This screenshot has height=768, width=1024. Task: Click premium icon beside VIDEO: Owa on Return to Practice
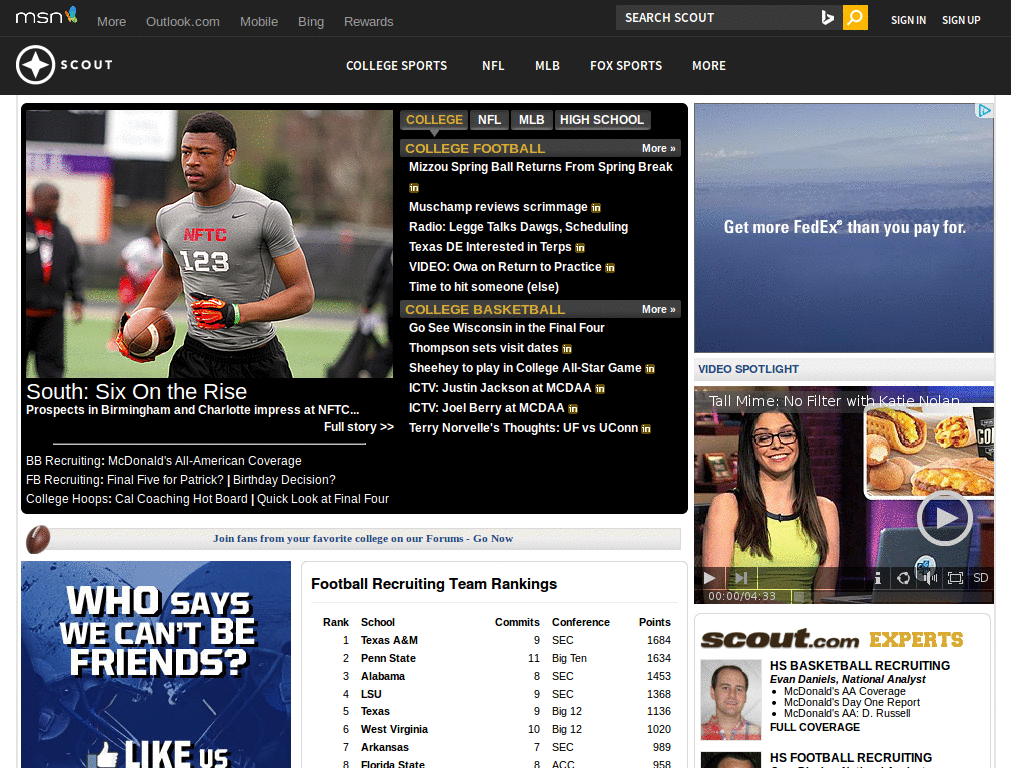(x=610, y=268)
